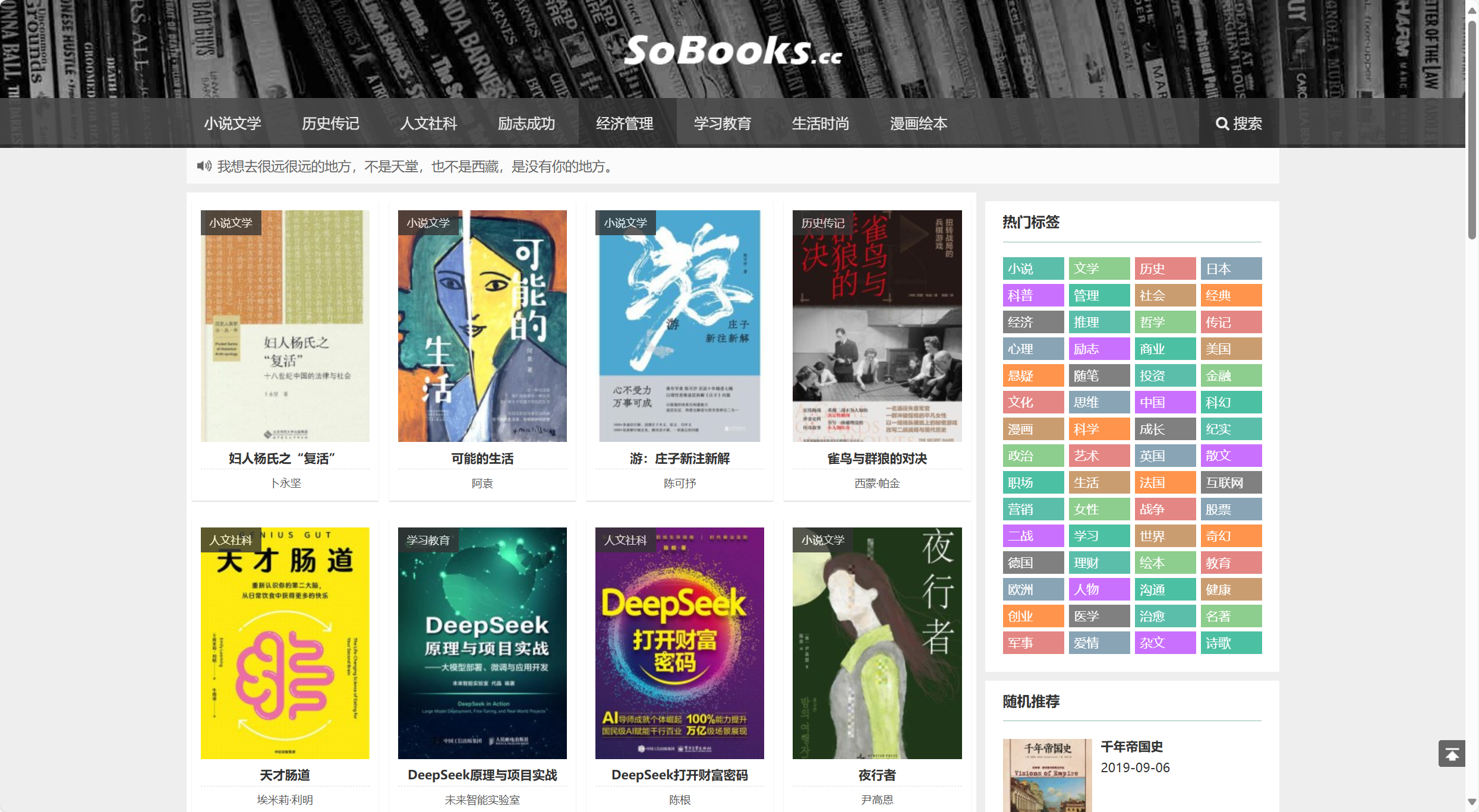Select the 心理 tag
The image size is (1479, 812).
click(1033, 349)
